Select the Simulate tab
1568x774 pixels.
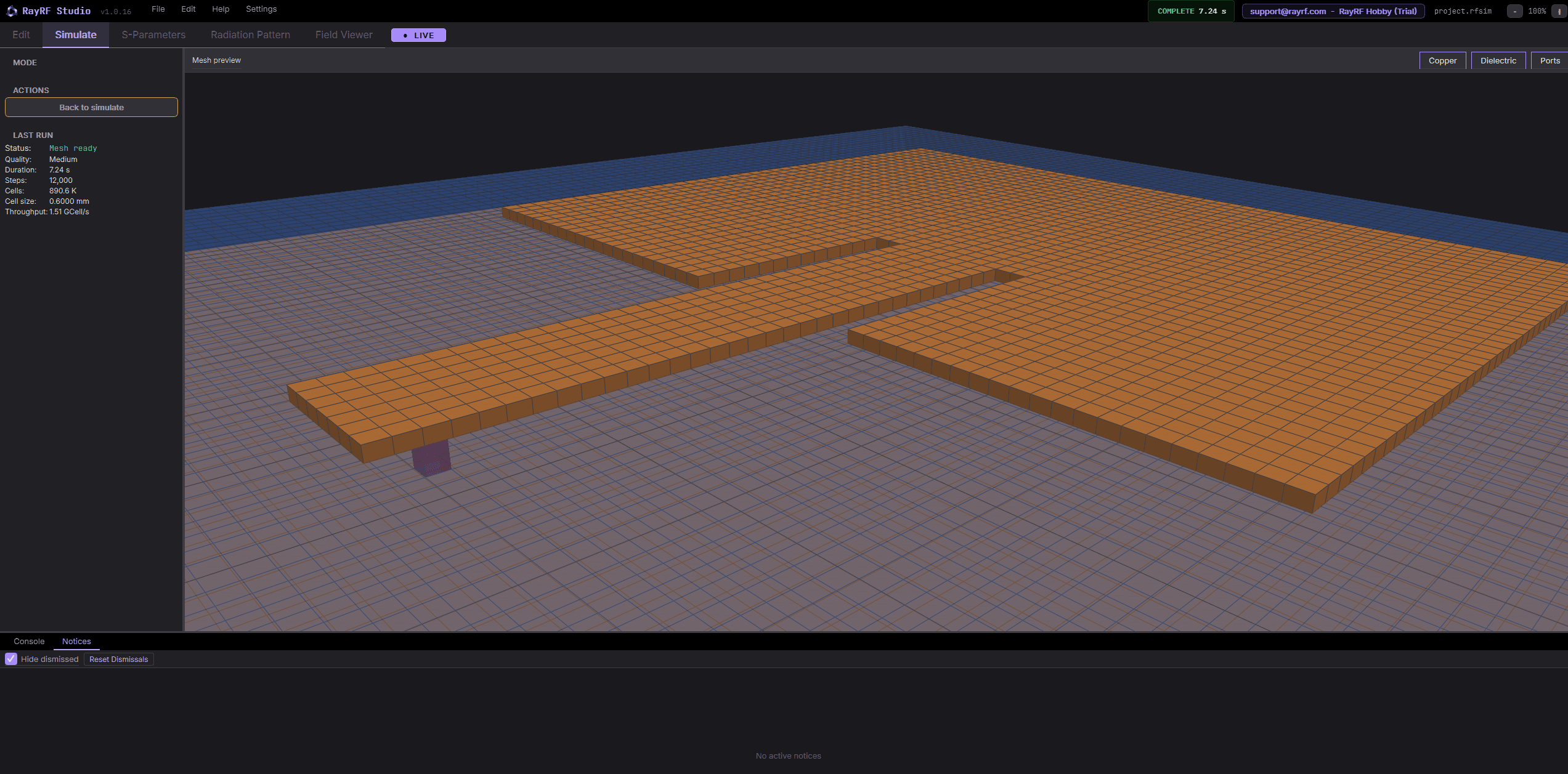76,35
